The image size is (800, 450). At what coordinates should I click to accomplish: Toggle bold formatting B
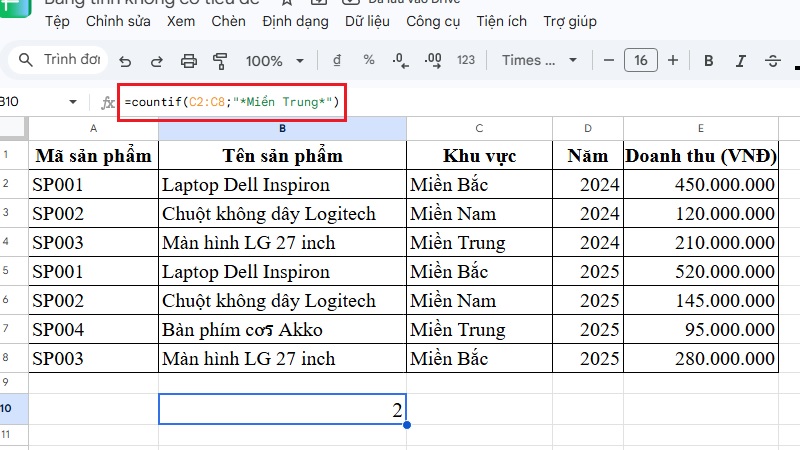coord(709,61)
